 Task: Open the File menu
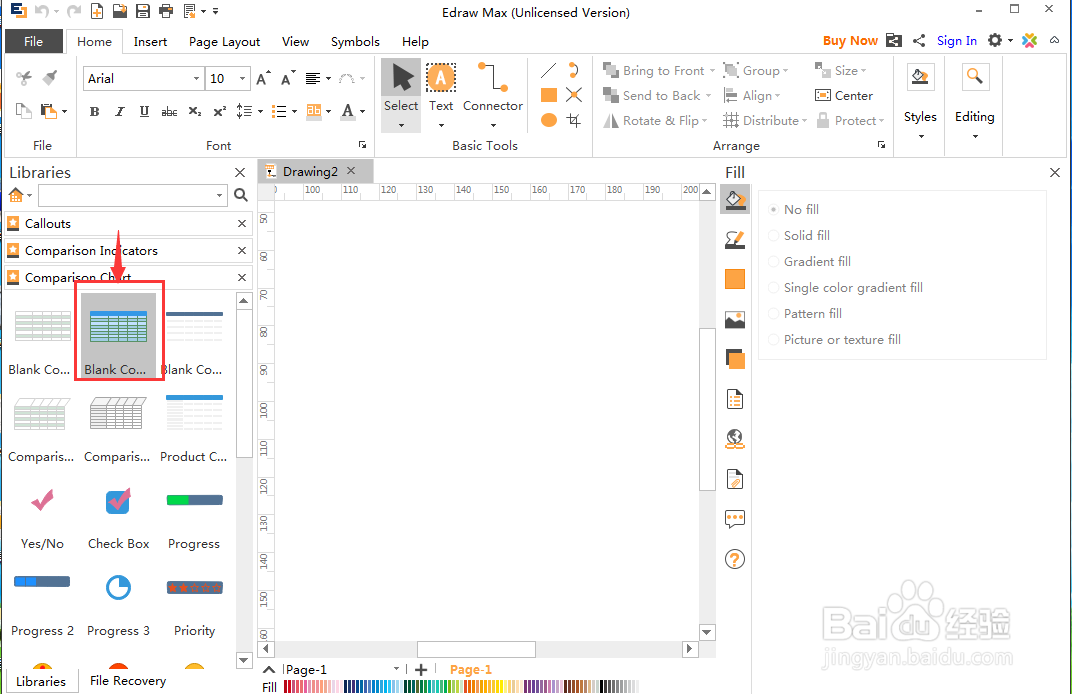[x=34, y=42]
